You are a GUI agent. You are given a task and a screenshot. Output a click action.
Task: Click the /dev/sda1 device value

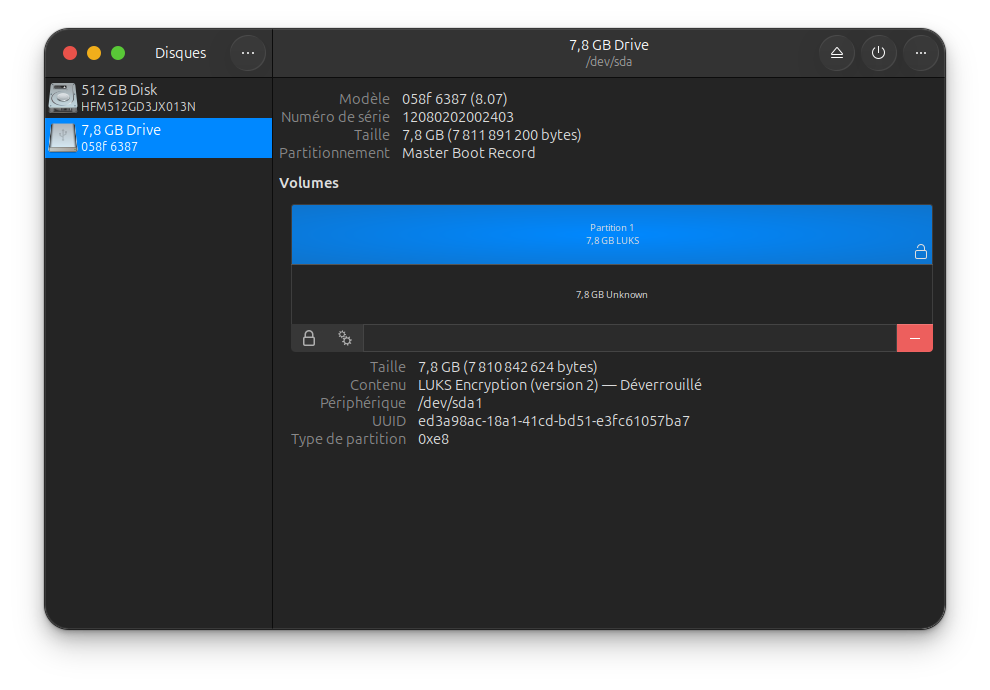pyautogui.click(x=450, y=403)
